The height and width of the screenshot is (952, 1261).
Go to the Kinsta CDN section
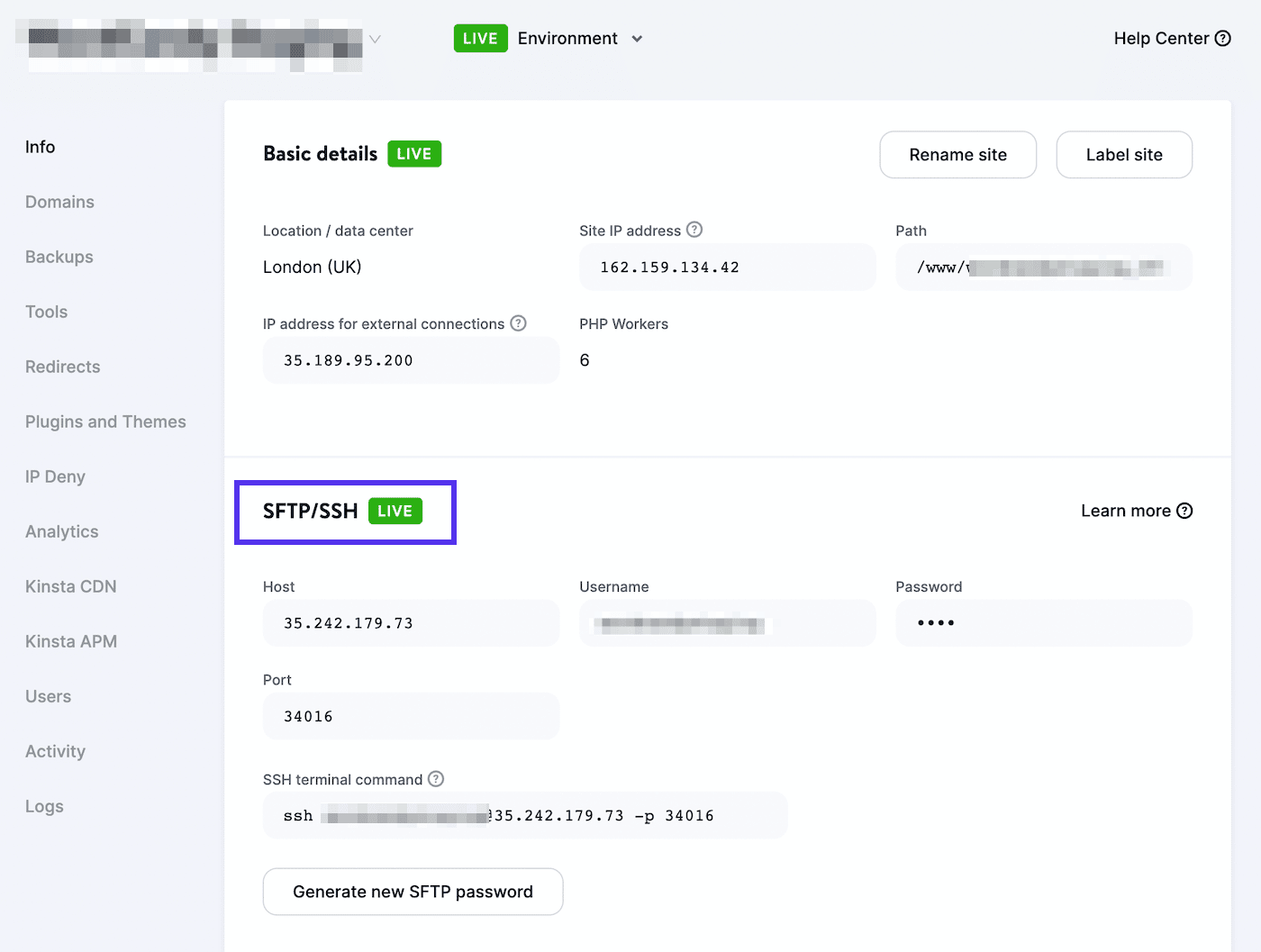click(x=70, y=586)
